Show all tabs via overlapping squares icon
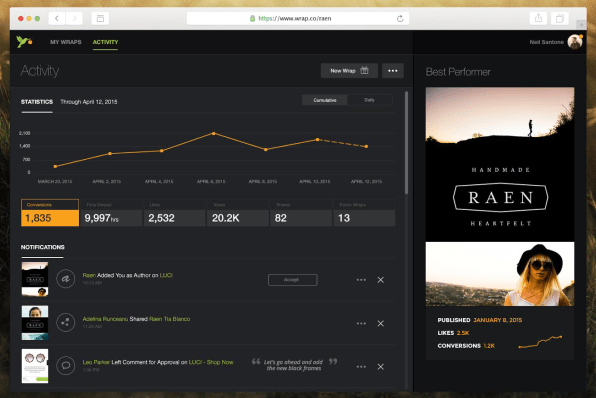The height and width of the screenshot is (398, 596). pyautogui.click(x=560, y=18)
